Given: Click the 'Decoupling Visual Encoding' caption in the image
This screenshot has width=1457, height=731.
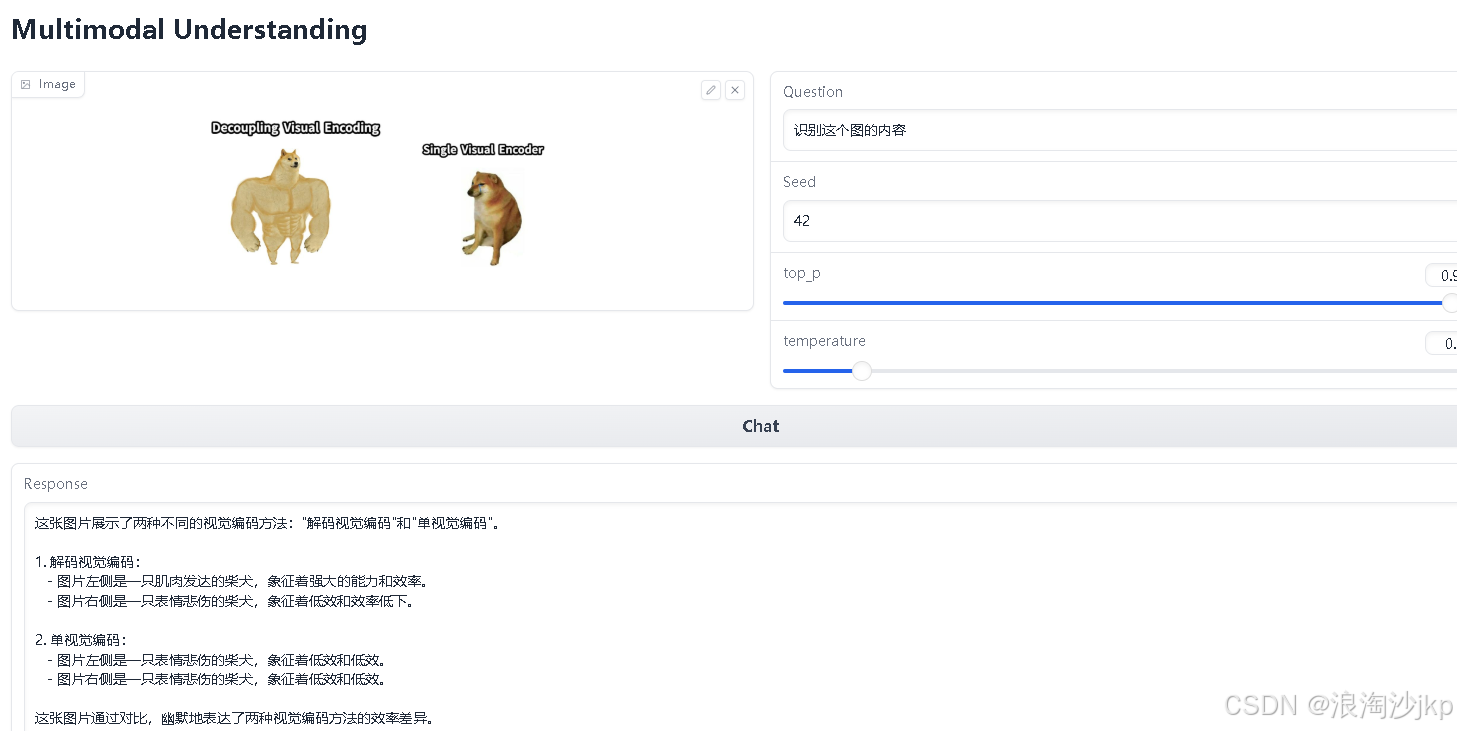Looking at the screenshot, I should point(296,128).
